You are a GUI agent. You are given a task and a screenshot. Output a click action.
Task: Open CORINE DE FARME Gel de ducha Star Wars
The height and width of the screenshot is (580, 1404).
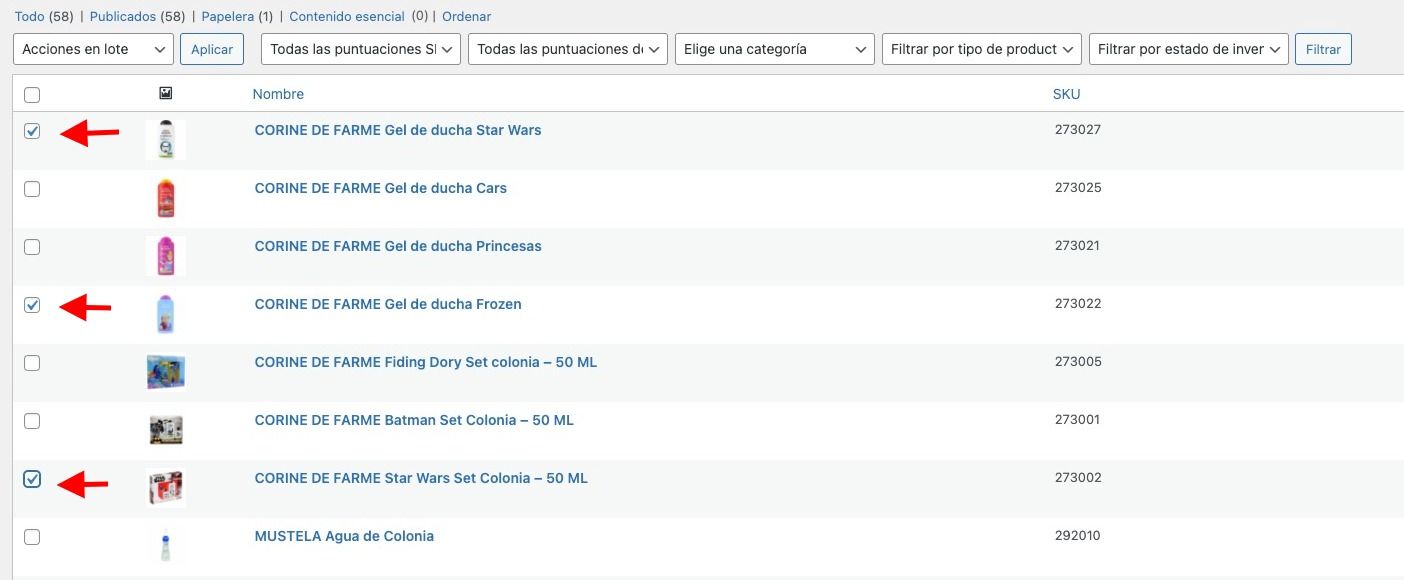pos(398,130)
